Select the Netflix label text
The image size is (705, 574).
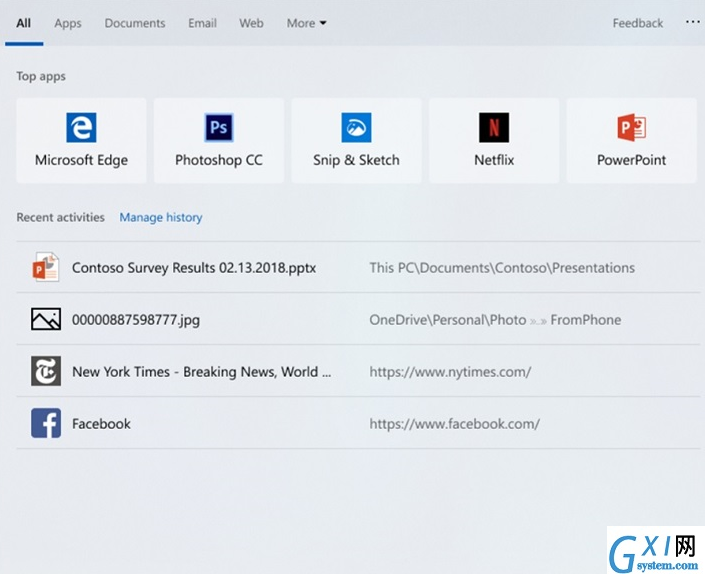[494, 160]
